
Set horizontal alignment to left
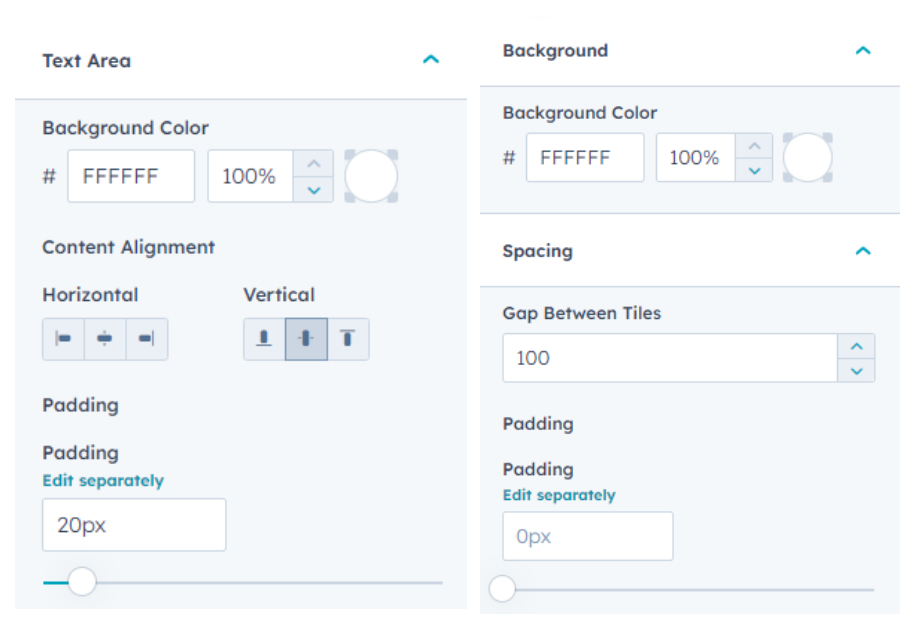coord(63,339)
